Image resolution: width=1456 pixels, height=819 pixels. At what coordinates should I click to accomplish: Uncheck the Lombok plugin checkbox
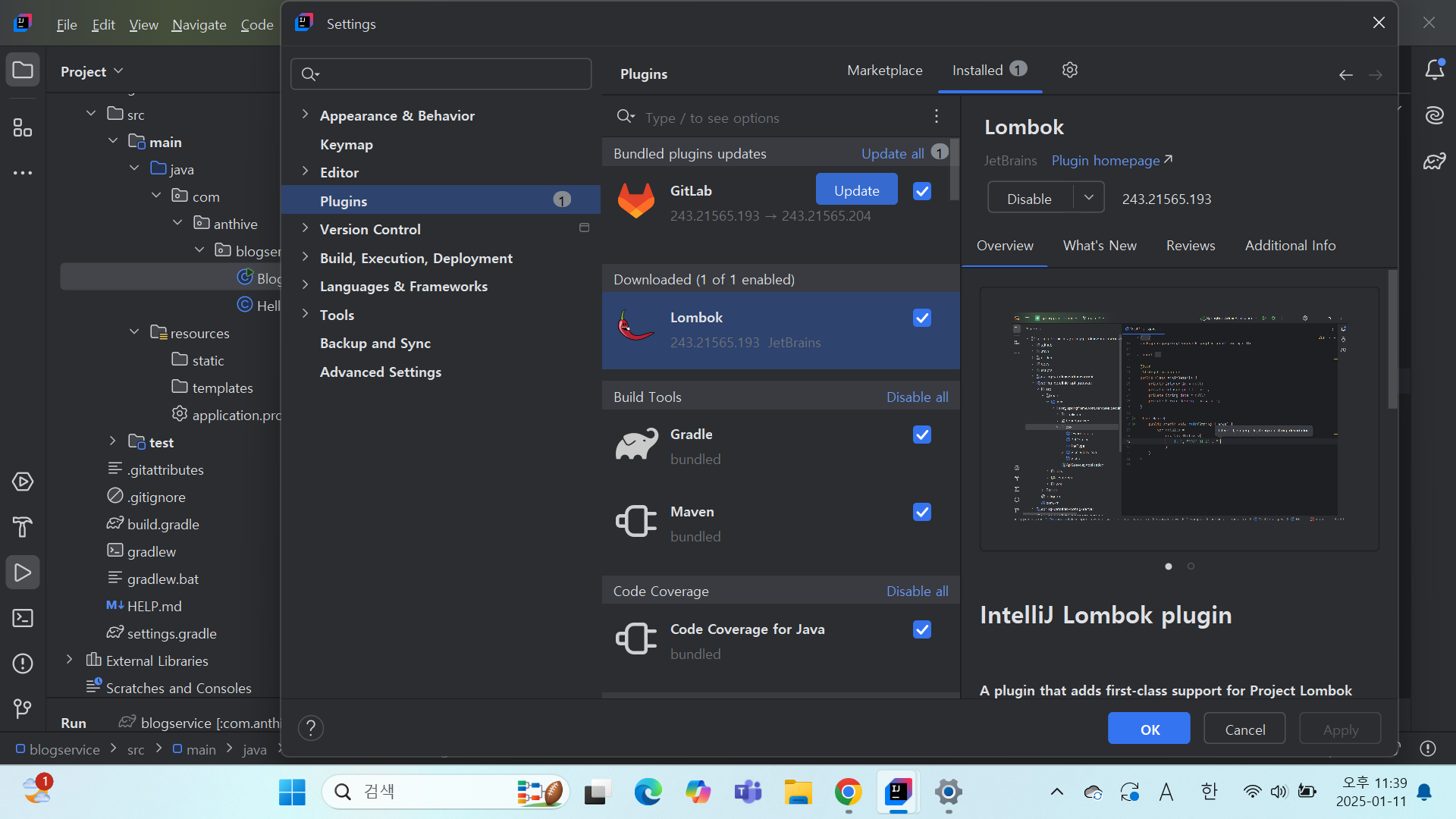[921, 318]
